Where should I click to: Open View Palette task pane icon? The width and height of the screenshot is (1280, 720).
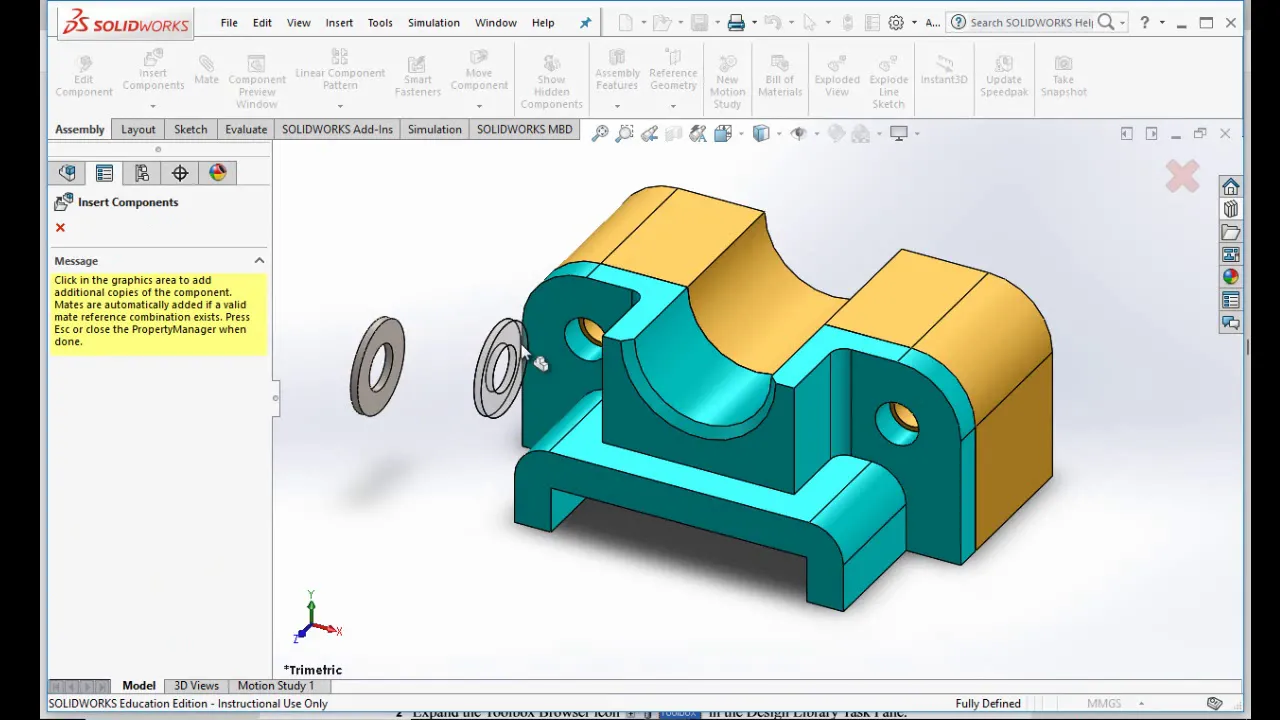[1231, 255]
